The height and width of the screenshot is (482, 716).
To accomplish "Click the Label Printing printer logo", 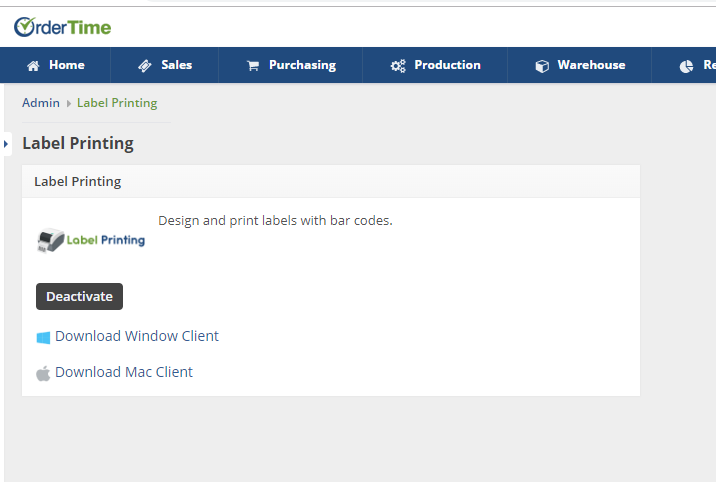I will 91,240.
